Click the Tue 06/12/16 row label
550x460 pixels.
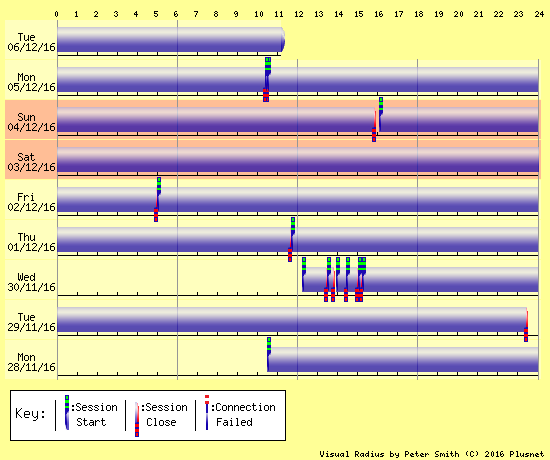pos(31,42)
